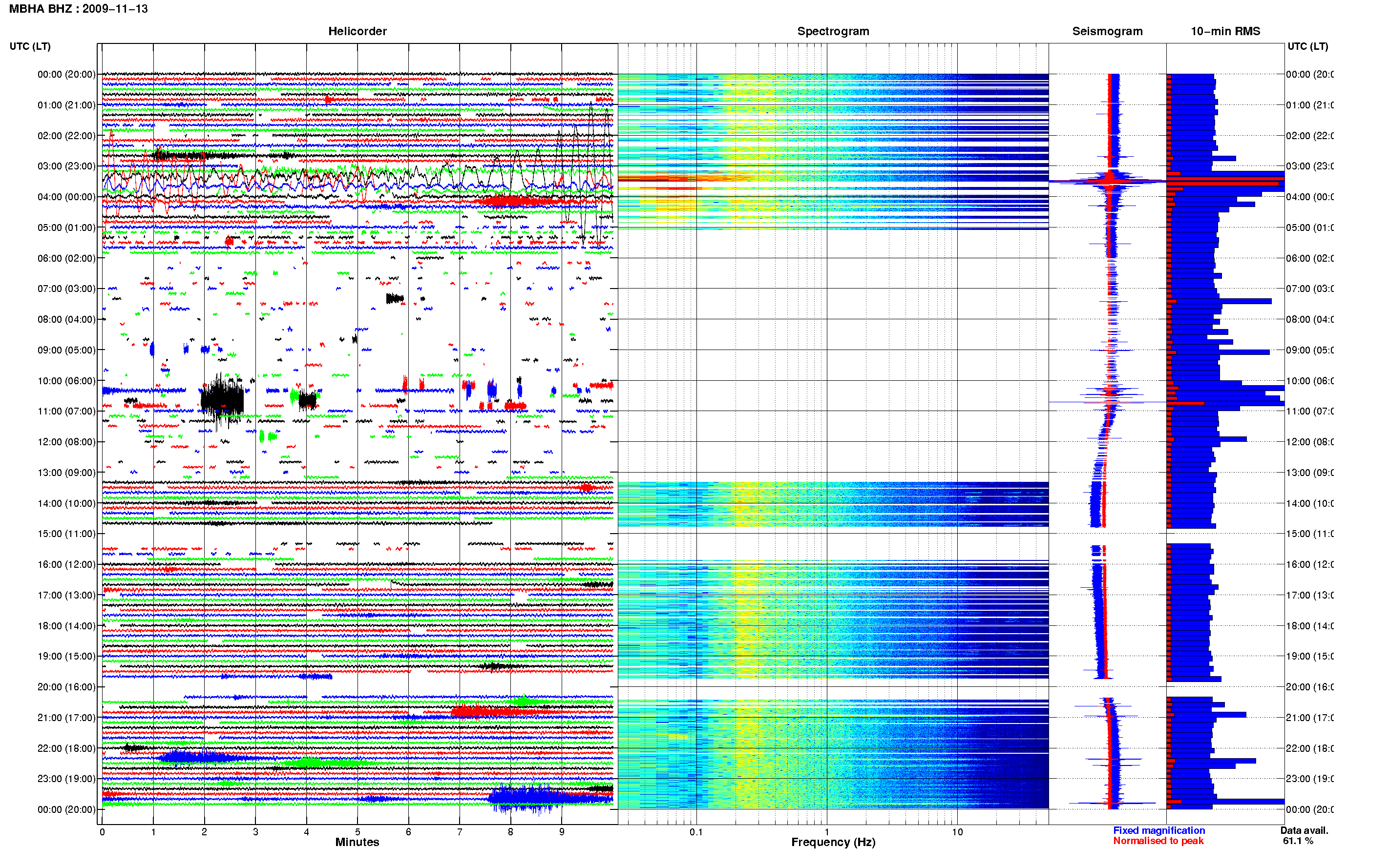Click left-axis label "20:00 (16:00)"

[66, 686]
